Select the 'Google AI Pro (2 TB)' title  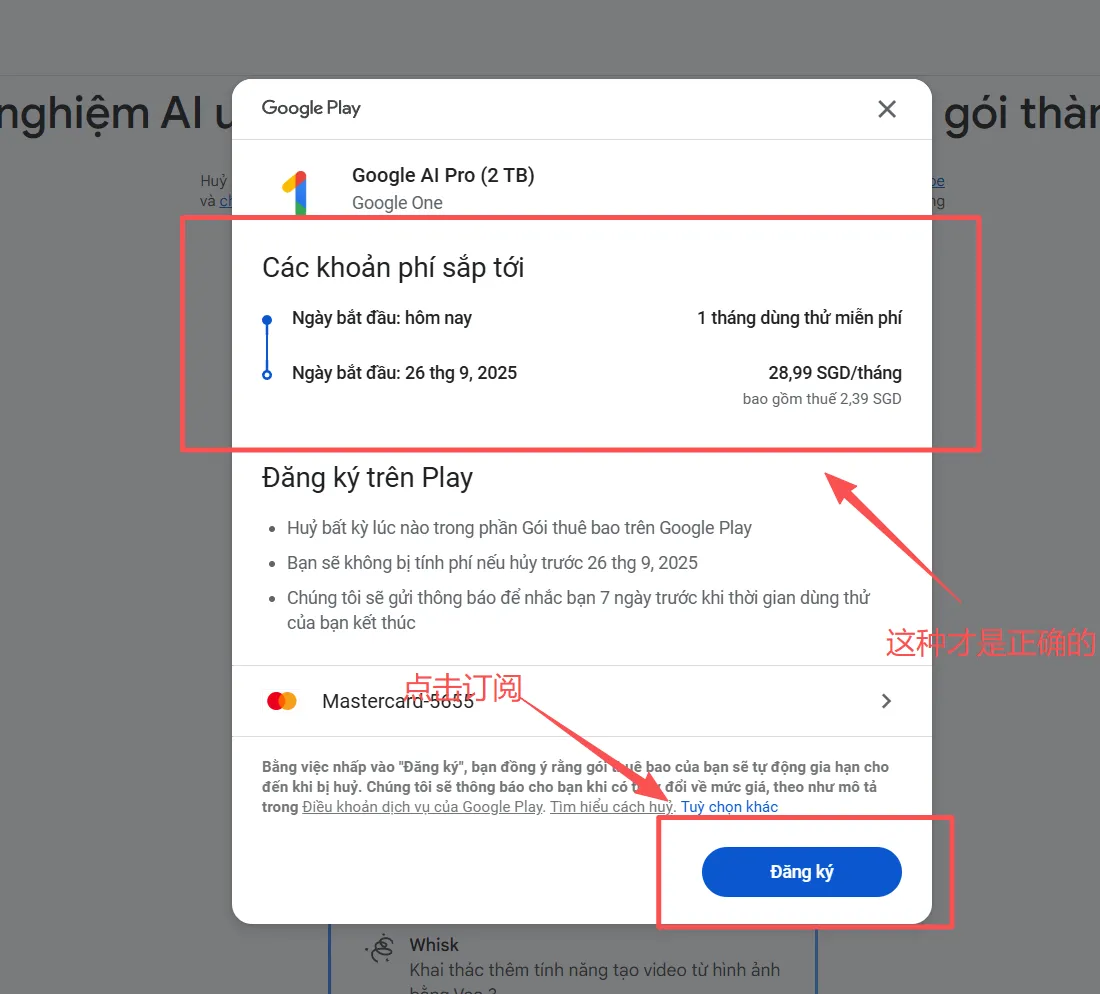tap(443, 175)
